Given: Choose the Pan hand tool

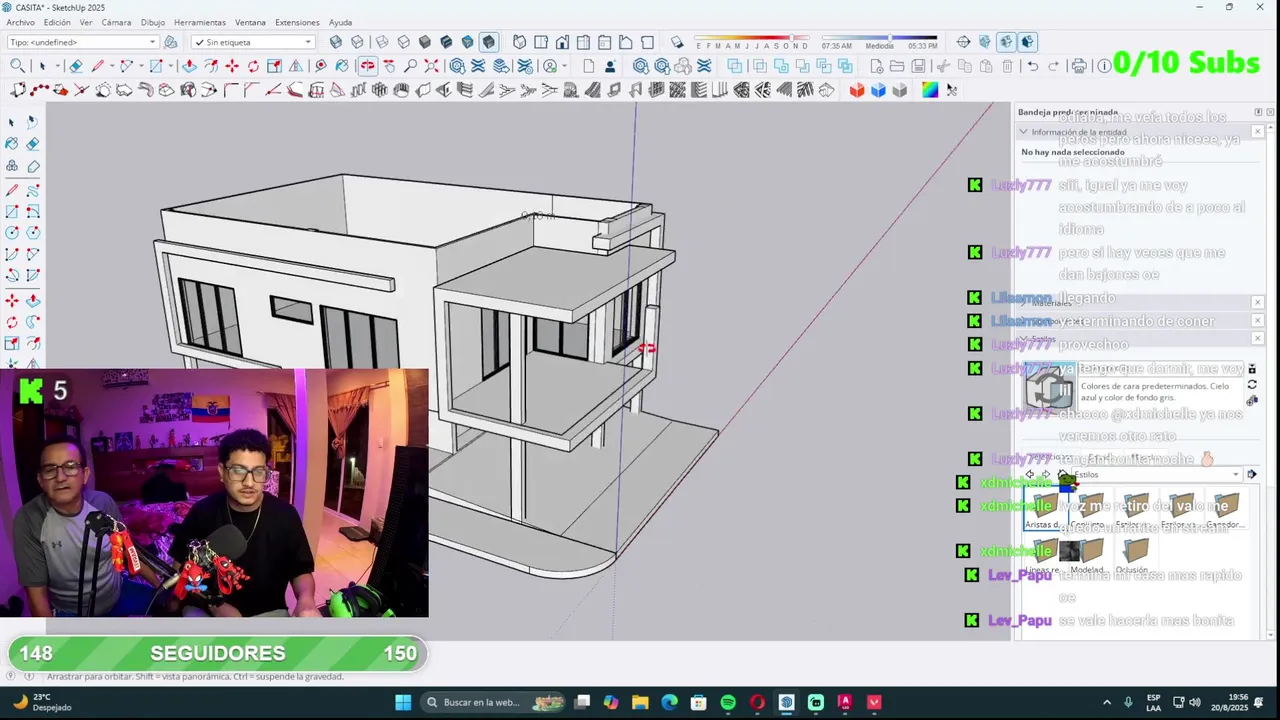Looking at the screenshot, I should point(389,66).
